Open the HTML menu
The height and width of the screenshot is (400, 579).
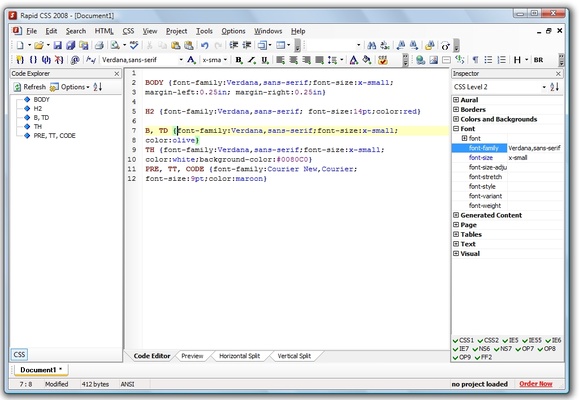tap(104, 31)
